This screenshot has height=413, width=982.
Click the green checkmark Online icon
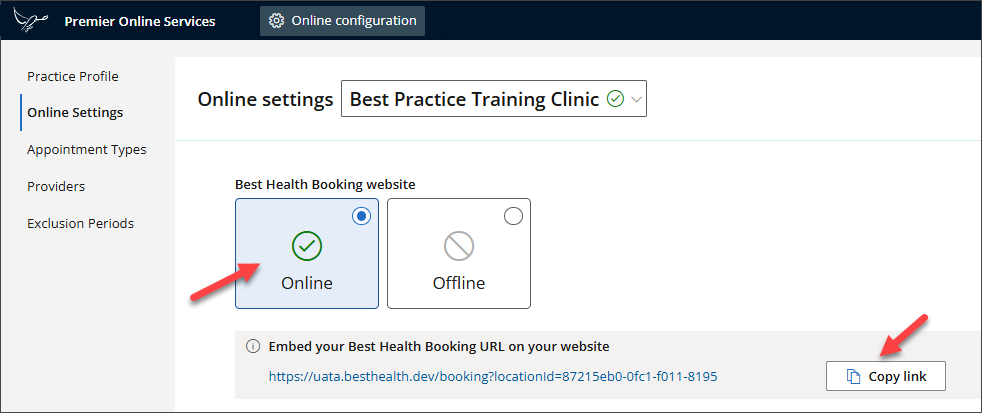[x=306, y=246]
